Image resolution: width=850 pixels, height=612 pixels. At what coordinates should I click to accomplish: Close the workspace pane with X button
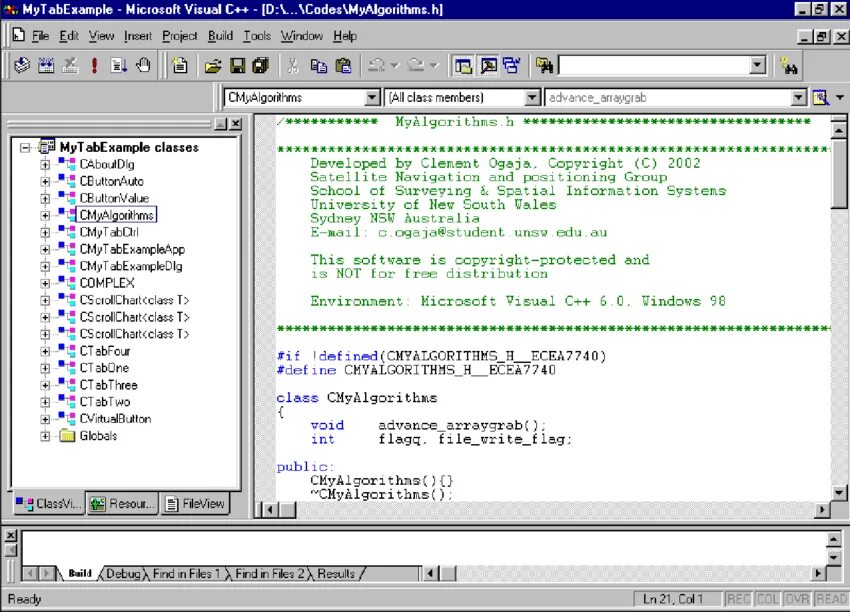(x=235, y=124)
